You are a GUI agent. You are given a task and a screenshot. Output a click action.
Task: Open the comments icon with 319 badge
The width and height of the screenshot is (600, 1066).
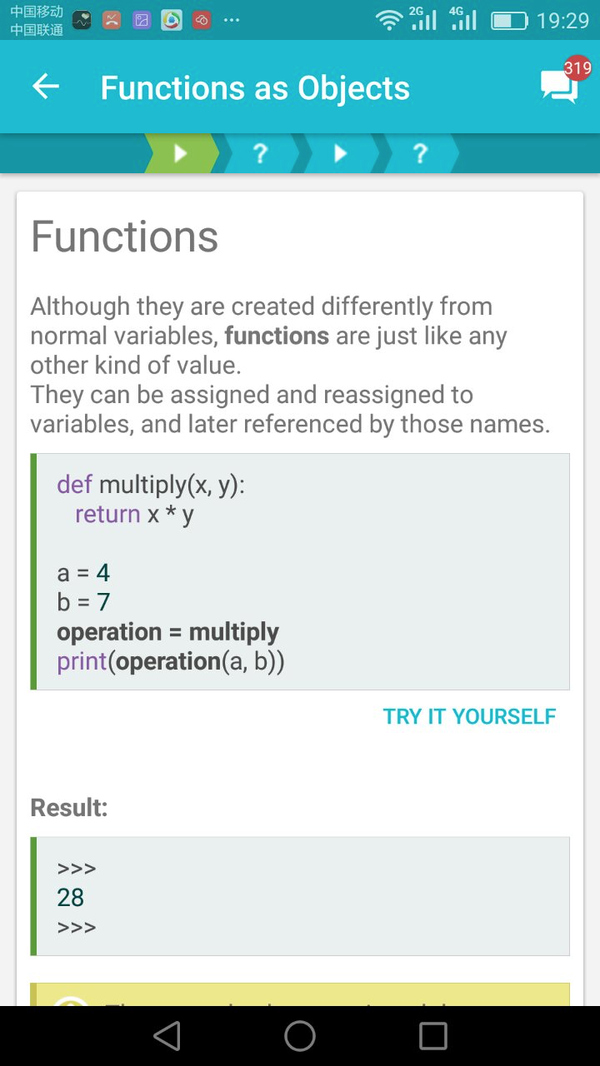pos(561,84)
